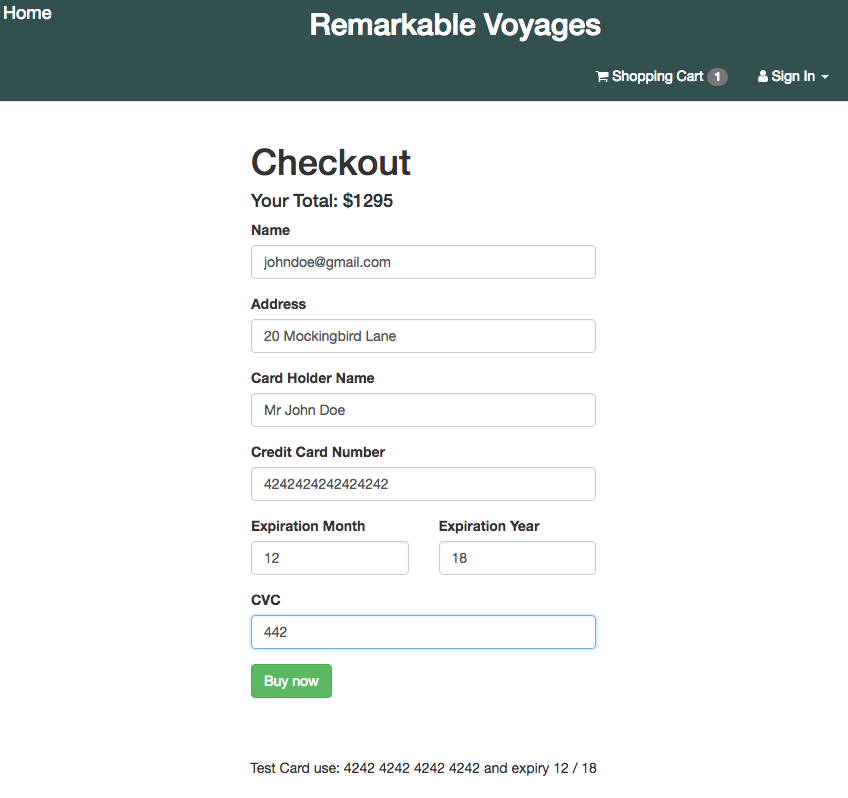Click the user profile icon
The width and height of the screenshot is (848, 798).
pyautogui.click(x=763, y=76)
